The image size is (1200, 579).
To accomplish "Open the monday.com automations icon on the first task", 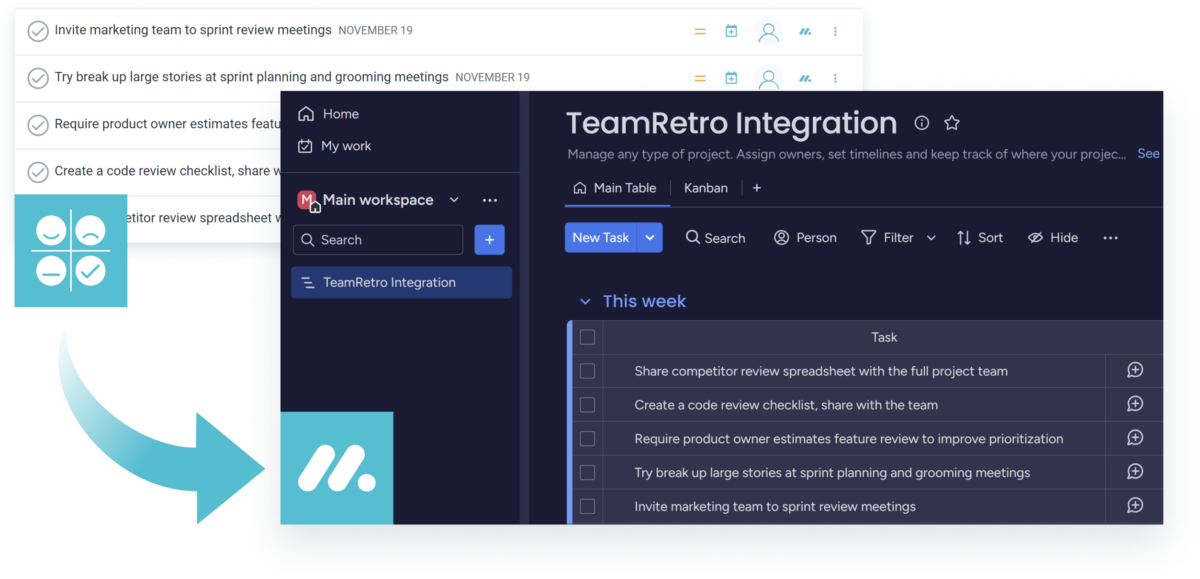I will click(804, 31).
